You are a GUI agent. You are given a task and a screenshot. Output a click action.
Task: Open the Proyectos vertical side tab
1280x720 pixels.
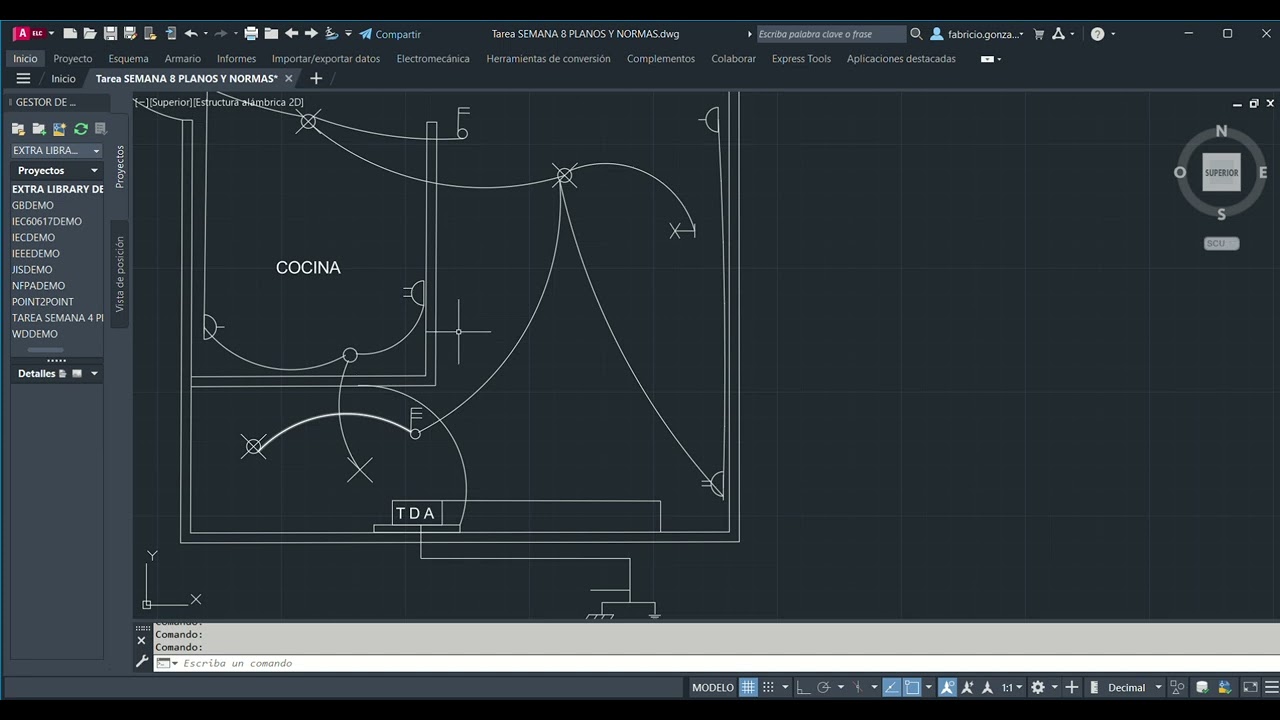pyautogui.click(x=120, y=166)
